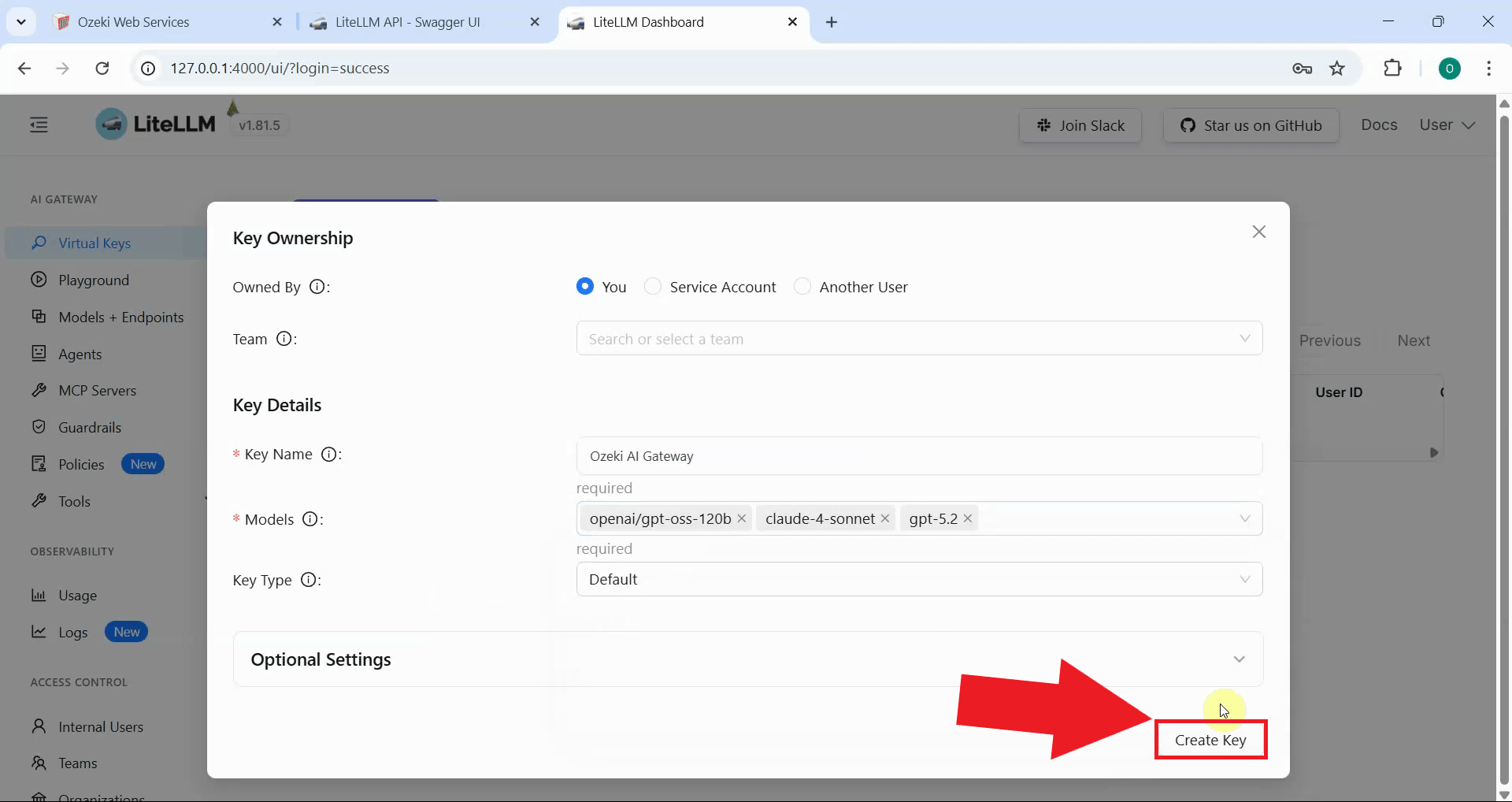Close the key creation dialog
1512x802 pixels.
pyautogui.click(x=1258, y=232)
